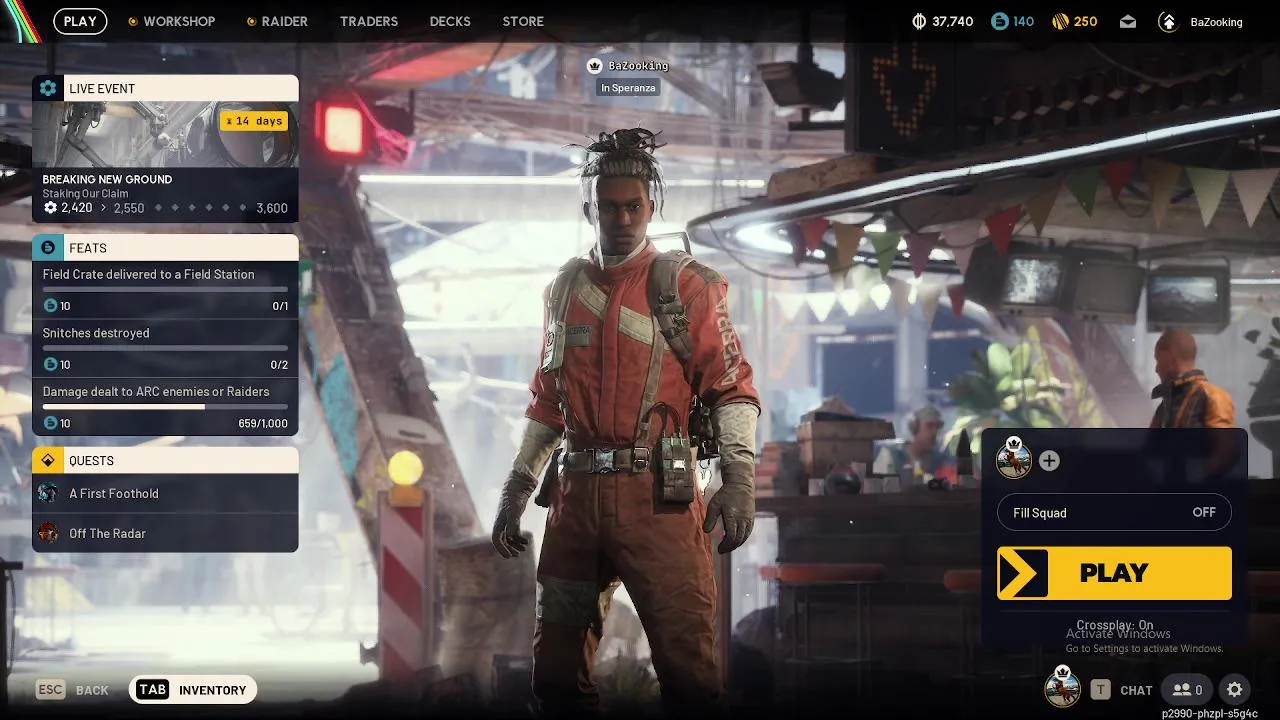Viewport: 1280px width, 720px height.
Task: Click the Feats panel icon
Action: point(48,248)
